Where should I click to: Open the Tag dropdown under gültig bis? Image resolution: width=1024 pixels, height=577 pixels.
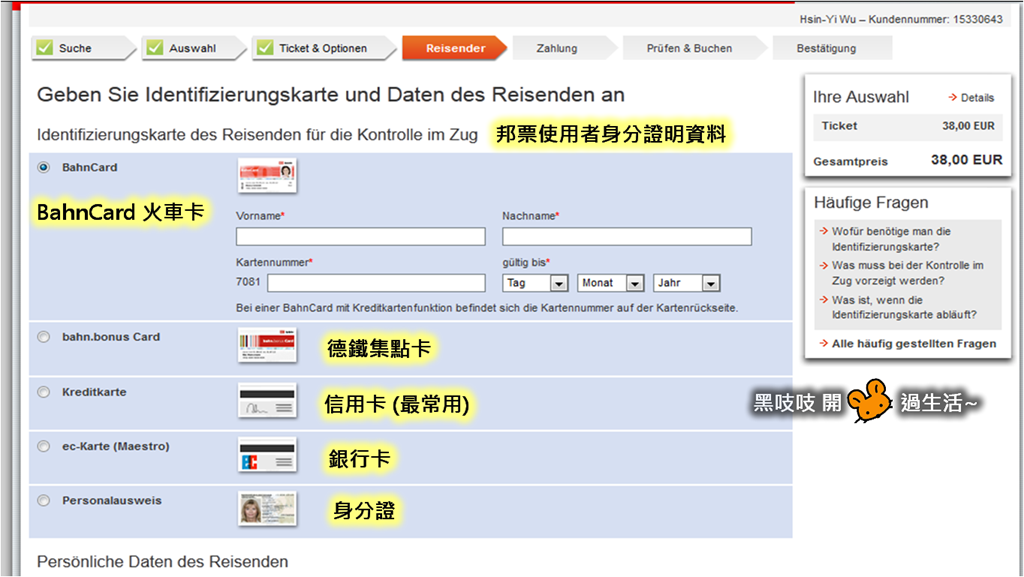(535, 283)
